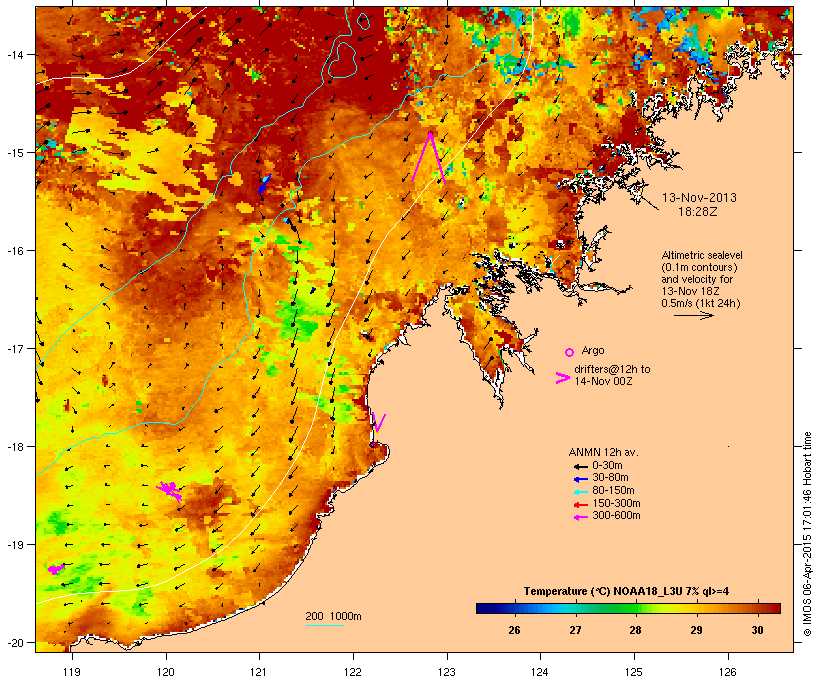This screenshot has width=820, height=680.
Task: Click the closed cyan contour loop near 122E 14S
Action: pos(342,59)
